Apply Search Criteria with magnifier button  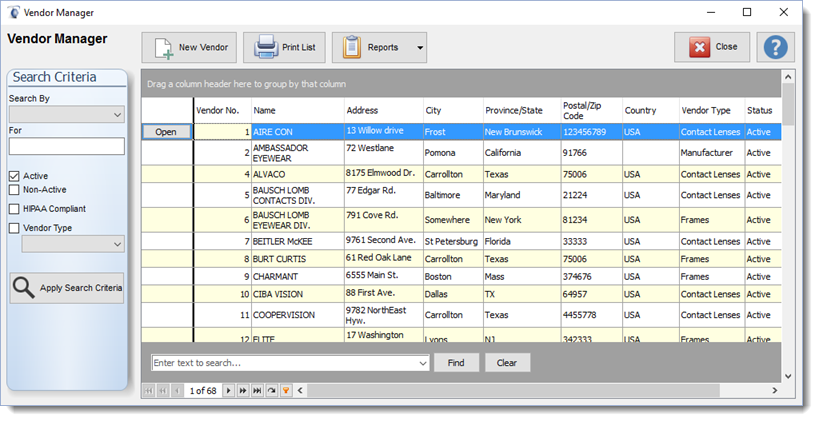tap(67, 288)
